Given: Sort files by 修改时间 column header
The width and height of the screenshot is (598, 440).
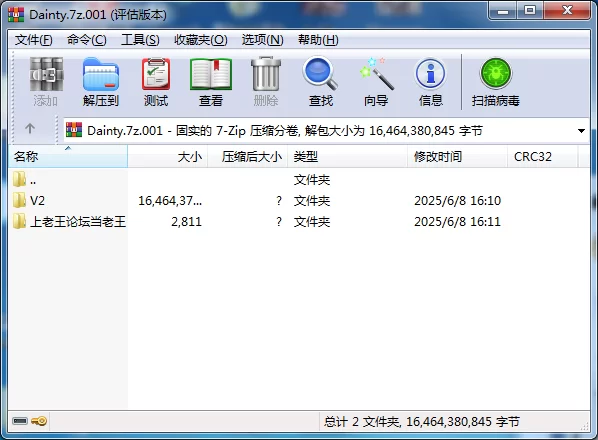Looking at the screenshot, I should (x=458, y=157).
